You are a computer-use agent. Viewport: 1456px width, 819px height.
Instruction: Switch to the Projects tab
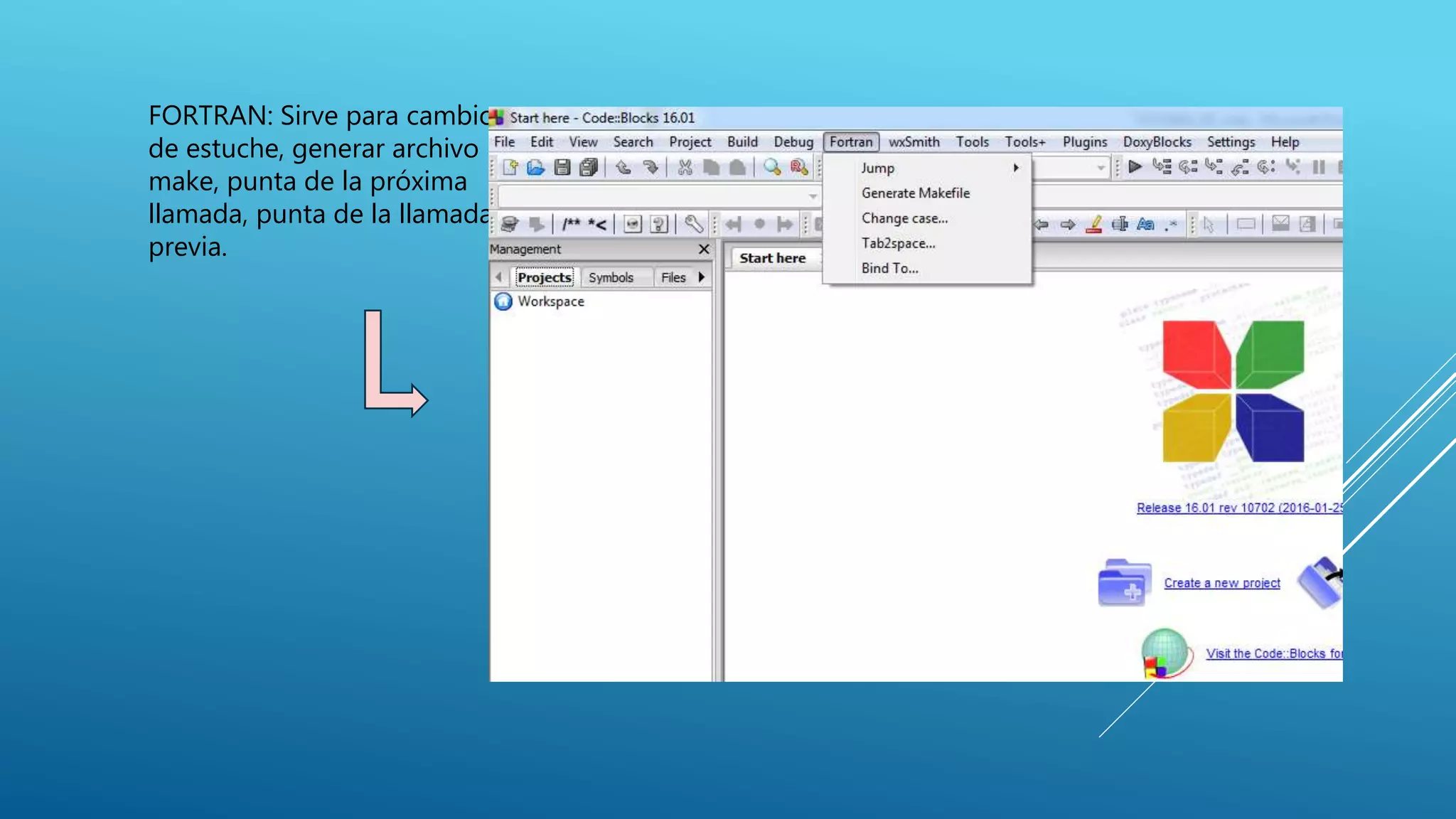[545, 277]
